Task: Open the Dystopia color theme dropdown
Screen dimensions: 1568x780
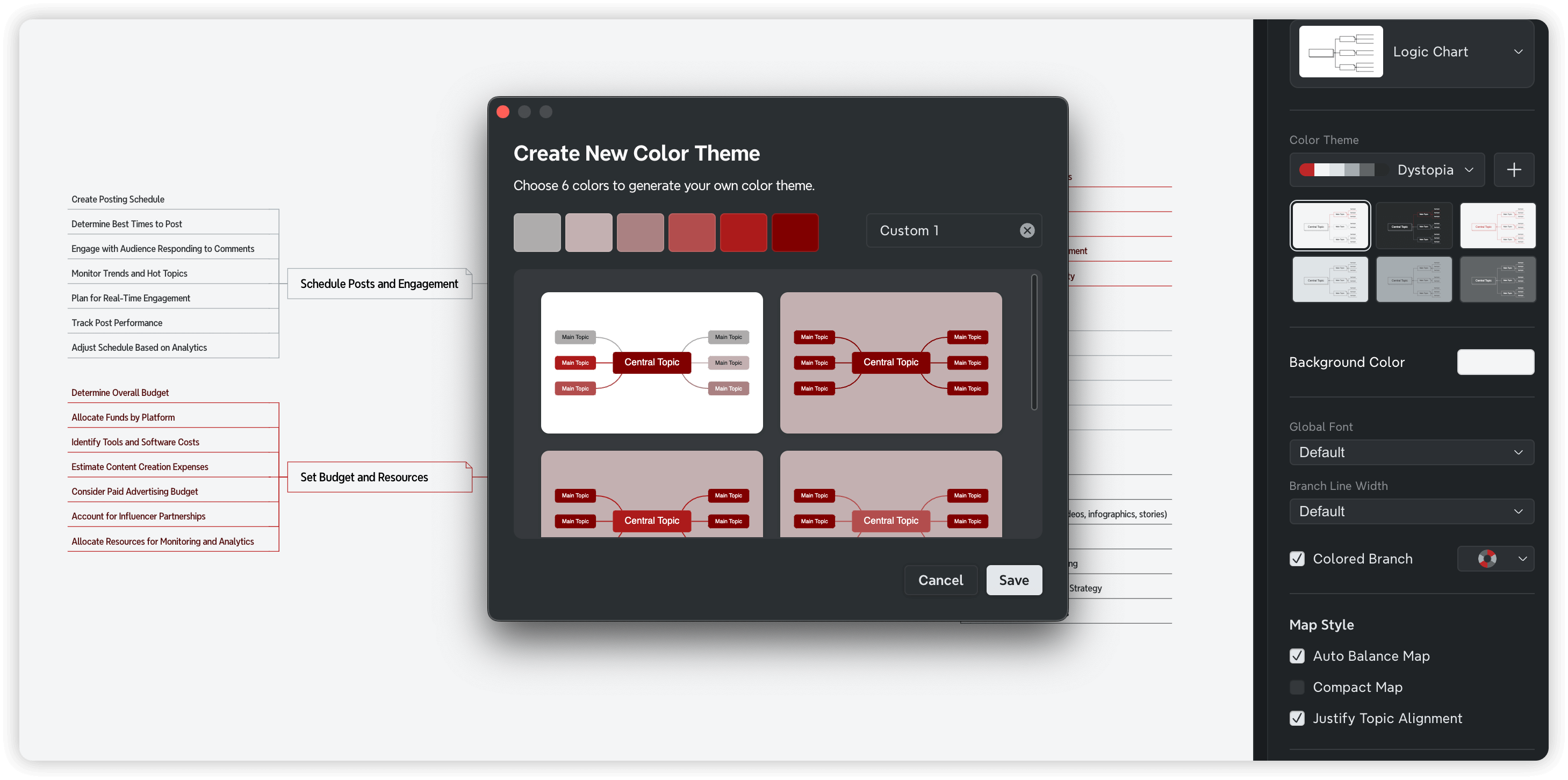Action: 1386,169
